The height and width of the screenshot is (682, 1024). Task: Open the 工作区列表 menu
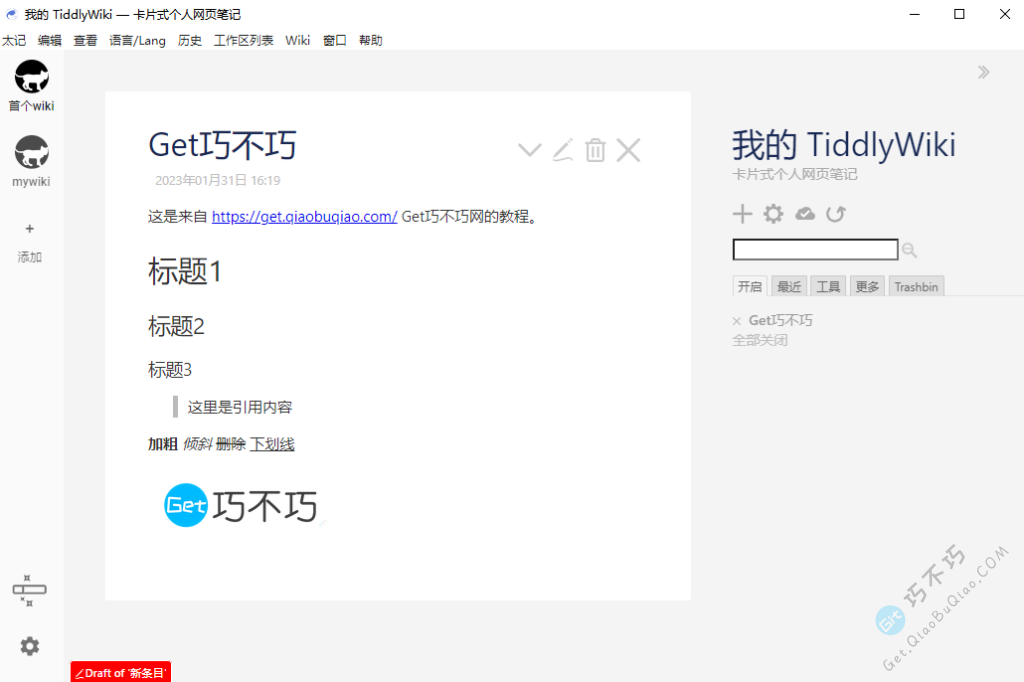pyautogui.click(x=244, y=41)
